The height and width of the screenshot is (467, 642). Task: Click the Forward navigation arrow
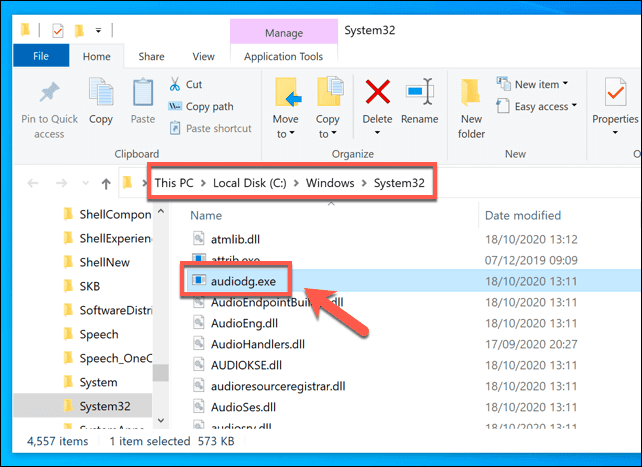61,183
